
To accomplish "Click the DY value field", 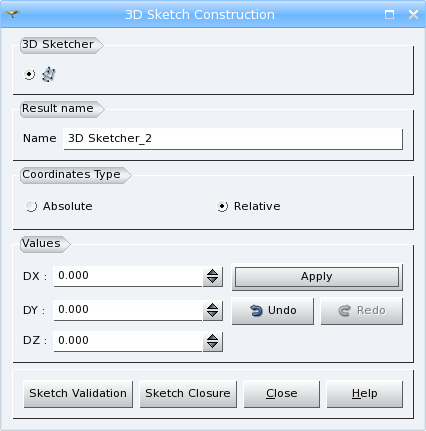I will click(x=128, y=310).
